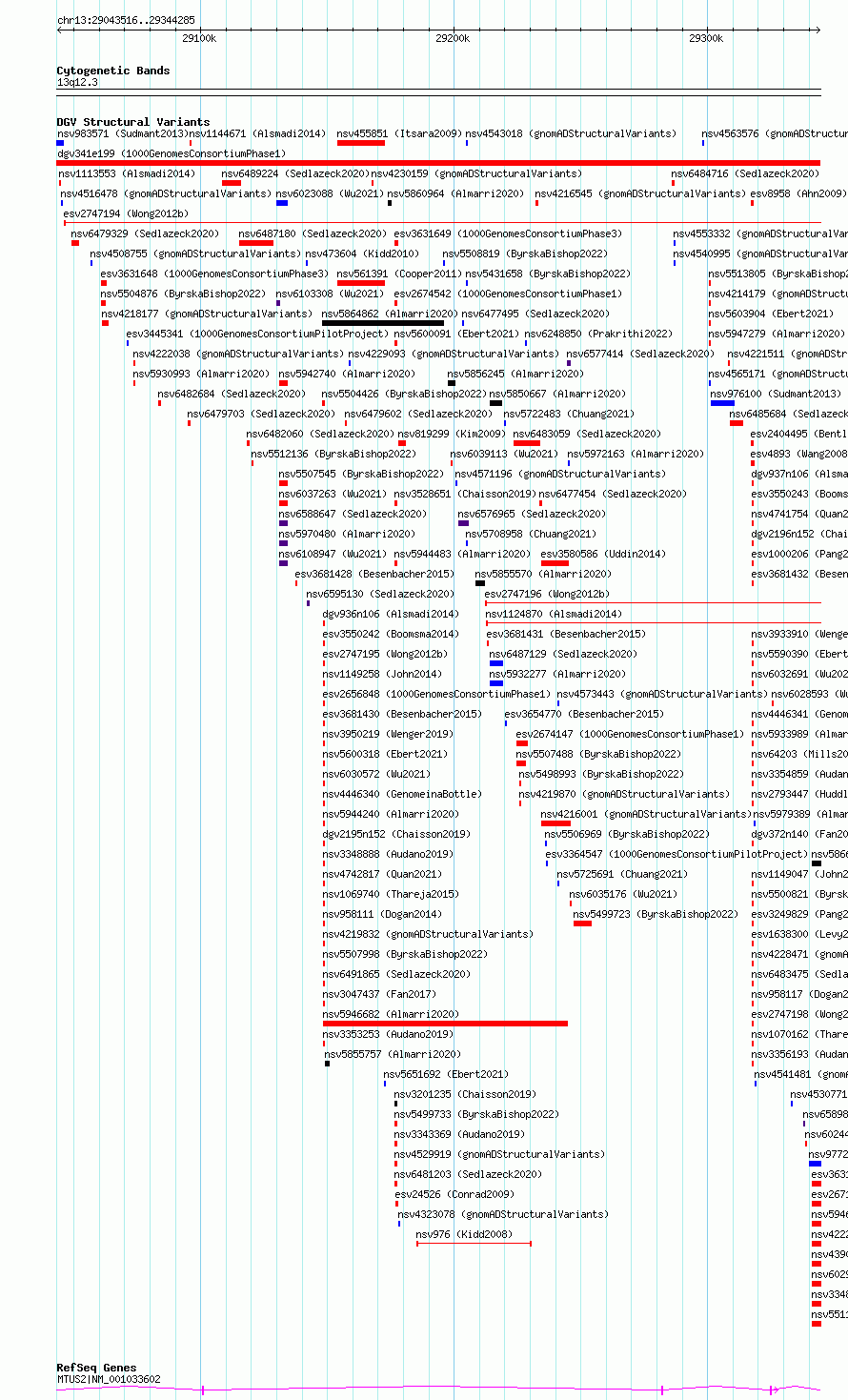The height and width of the screenshot is (1400, 848).
Task: Click the RefSeq Genes track title
Action: click(96, 1368)
